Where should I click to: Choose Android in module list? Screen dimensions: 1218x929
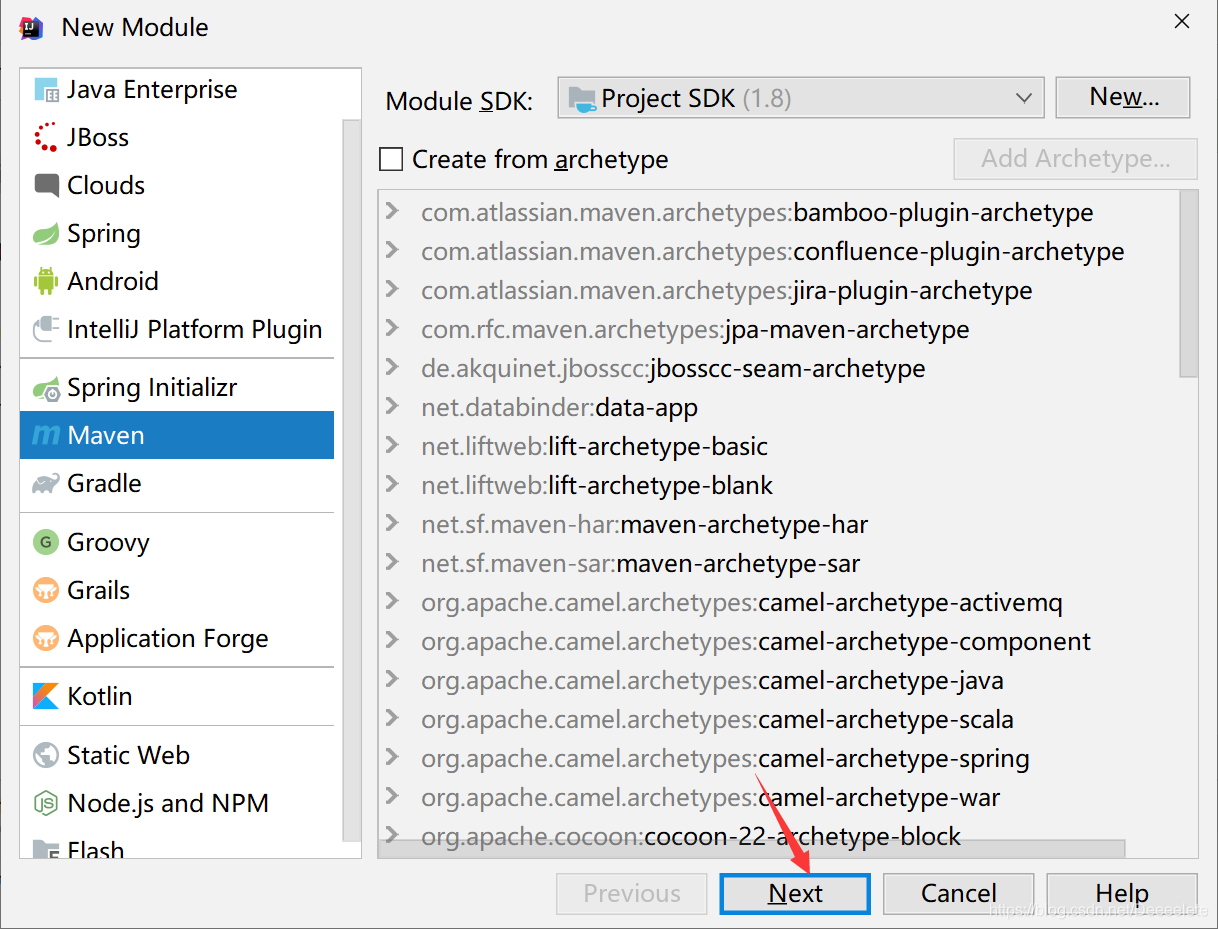[x=177, y=282]
